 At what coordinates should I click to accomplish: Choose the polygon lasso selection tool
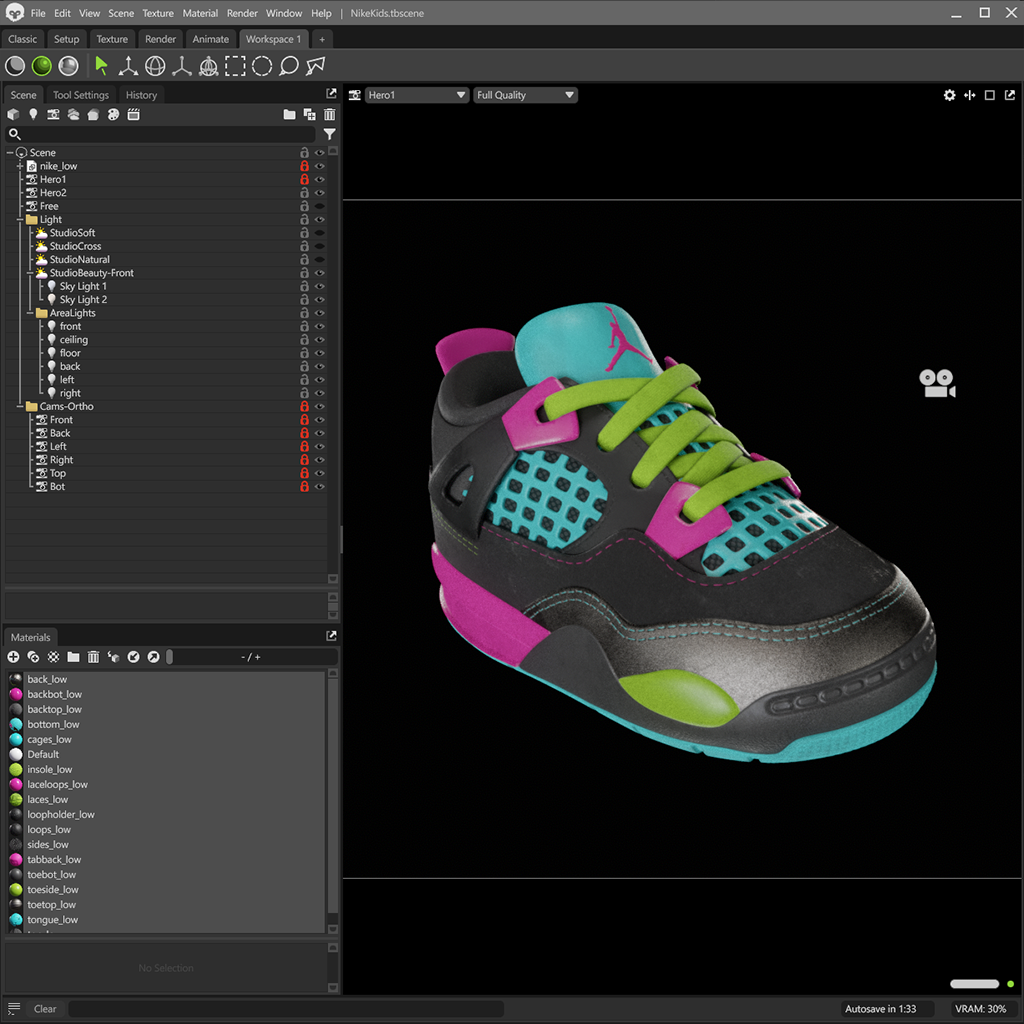(x=315, y=66)
